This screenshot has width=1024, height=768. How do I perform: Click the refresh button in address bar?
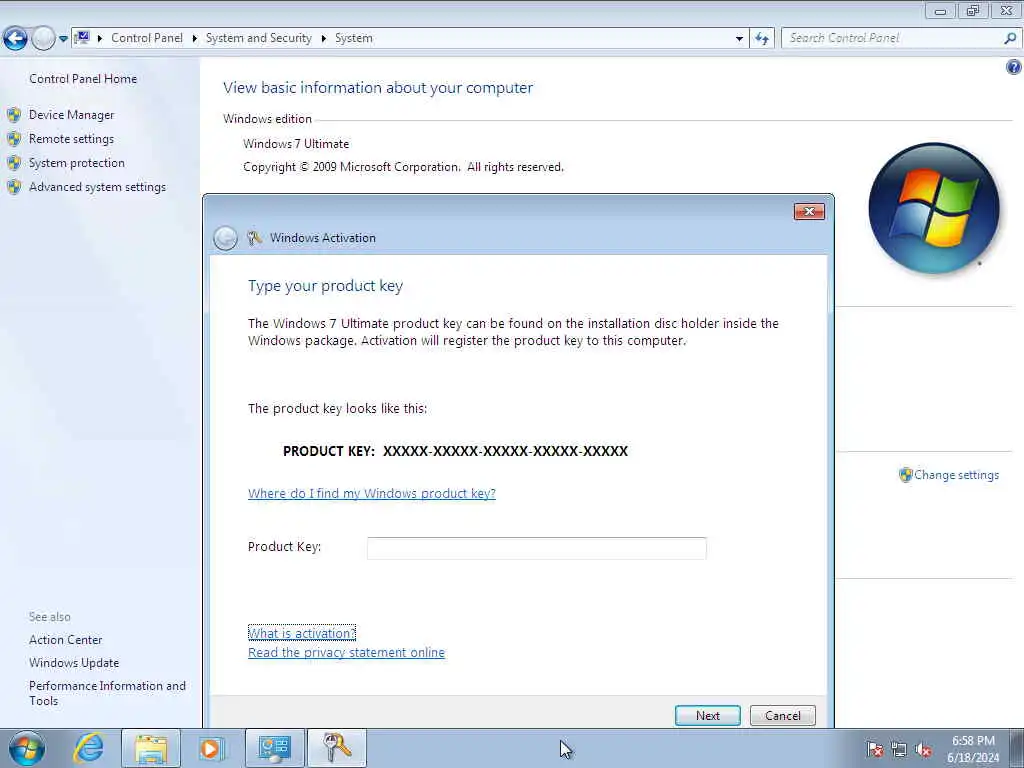pyautogui.click(x=762, y=39)
